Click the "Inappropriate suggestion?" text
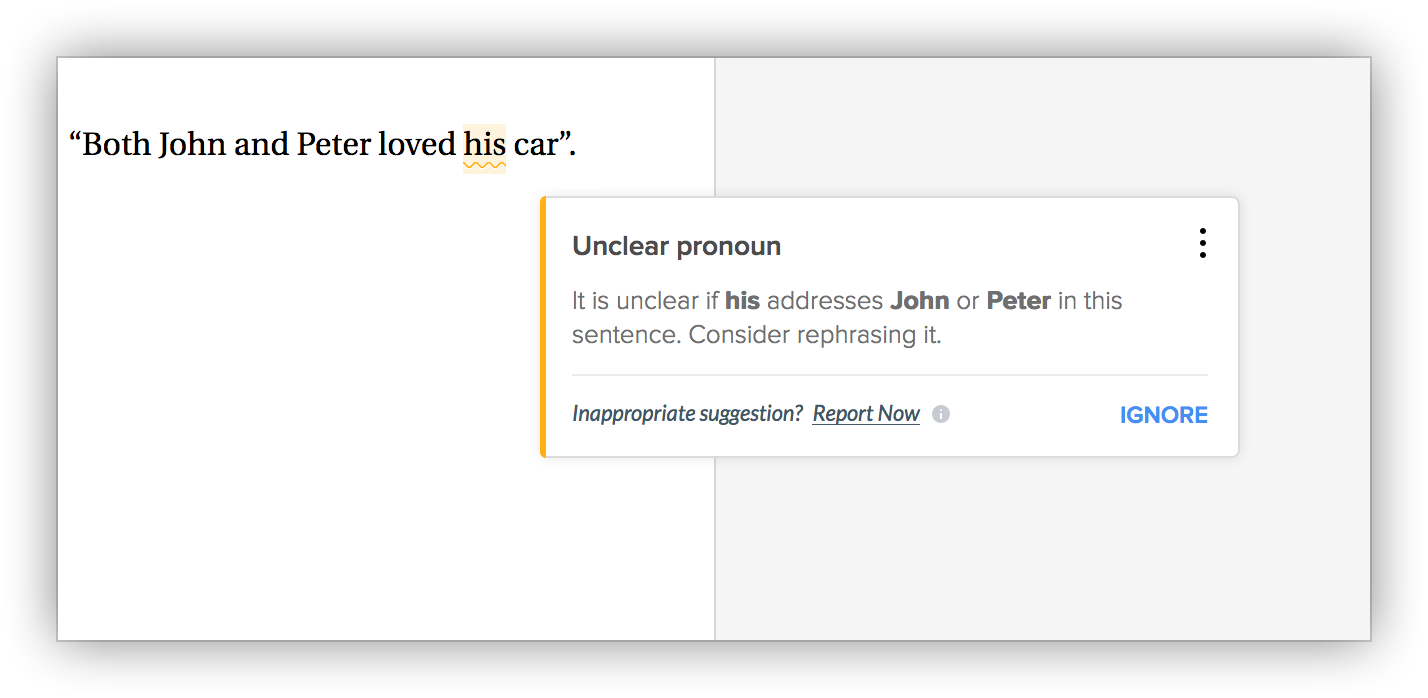This screenshot has height=698, width=1428. coord(687,414)
